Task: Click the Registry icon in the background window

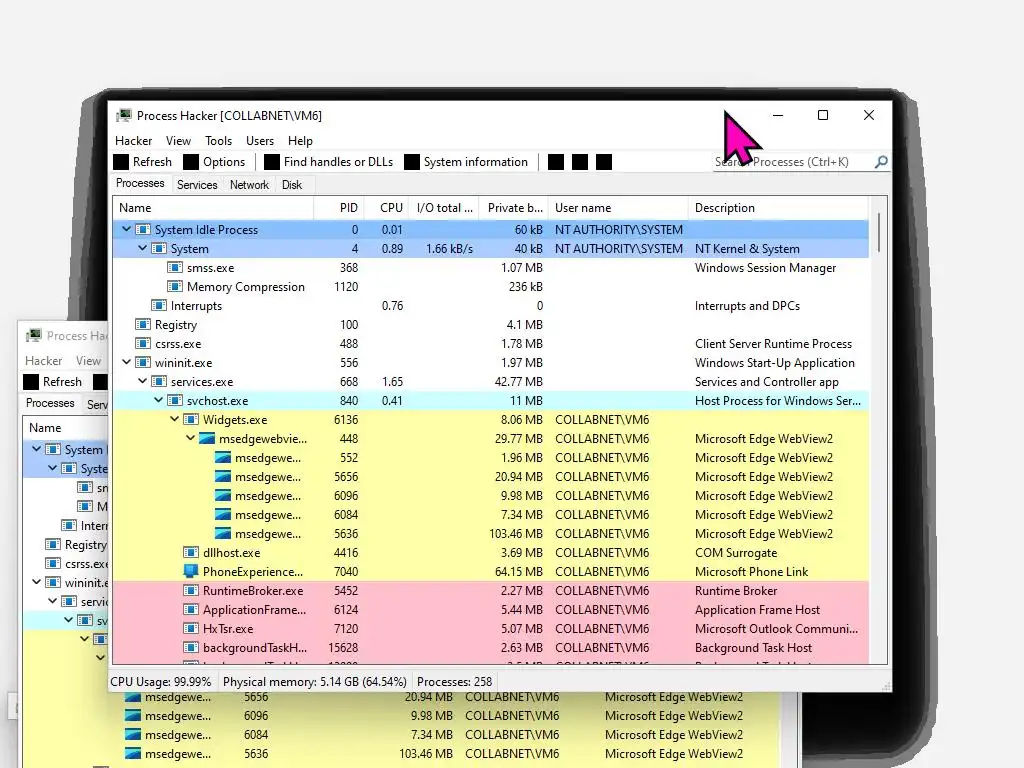Action: (x=52, y=545)
